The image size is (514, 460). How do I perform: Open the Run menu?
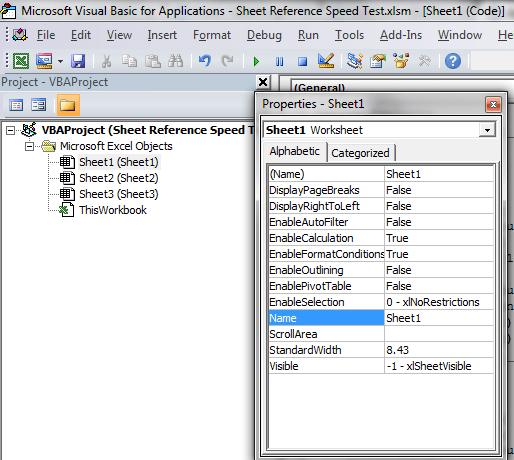point(308,35)
